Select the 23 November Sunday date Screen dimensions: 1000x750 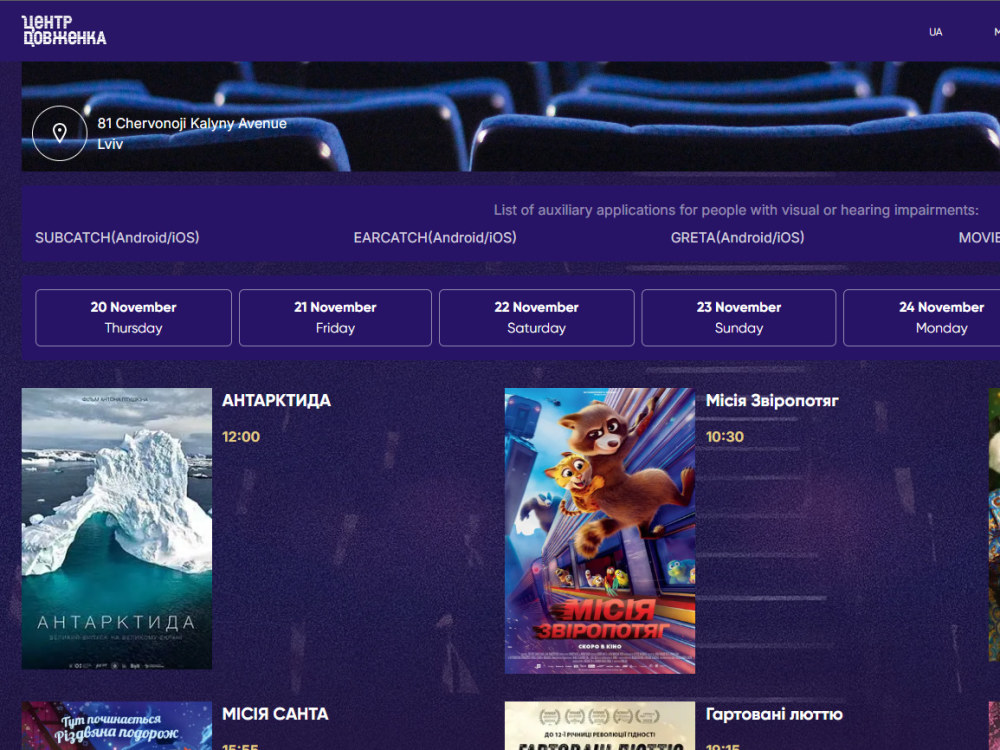739,318
